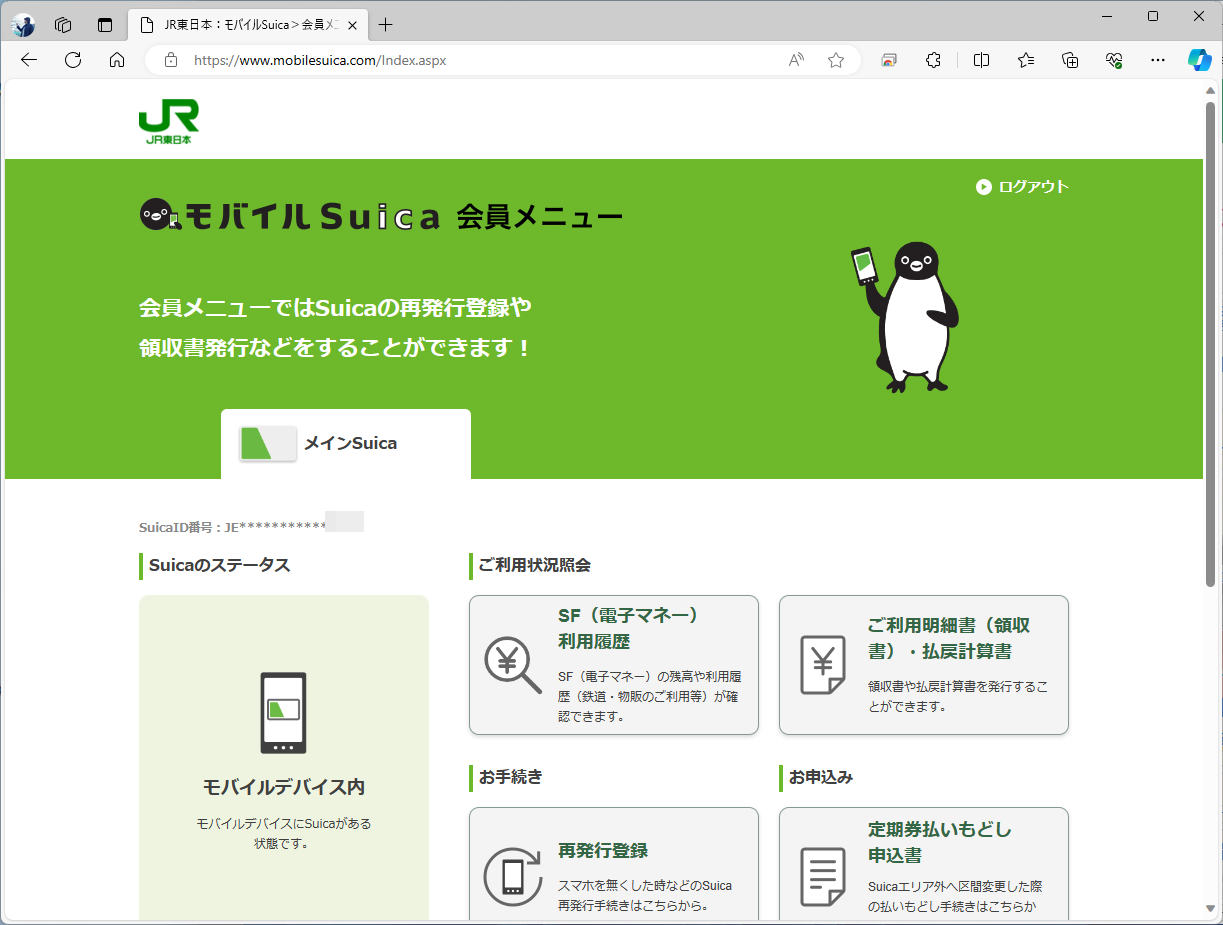The width and height of the screenshot is (1223, 925).
Task: Open Collections
Action: pos(1070,60)
